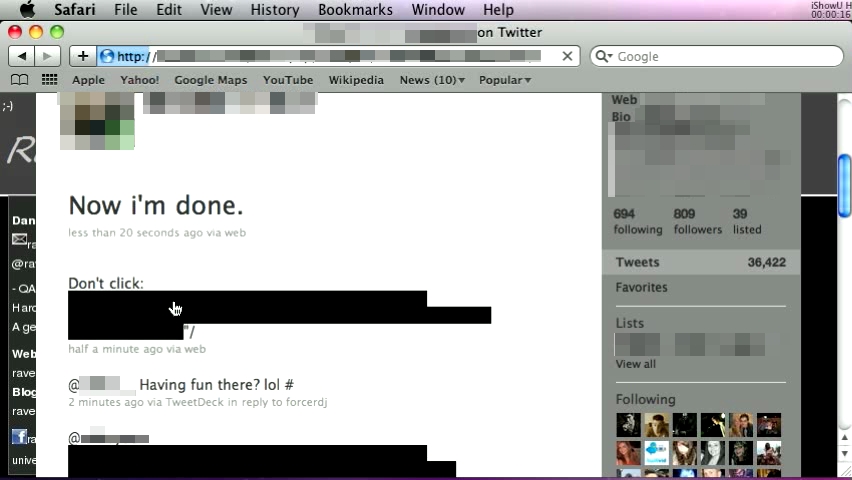852x480 pixels.
Task: Click the Back navigation arrow
Action: [22, 57]
